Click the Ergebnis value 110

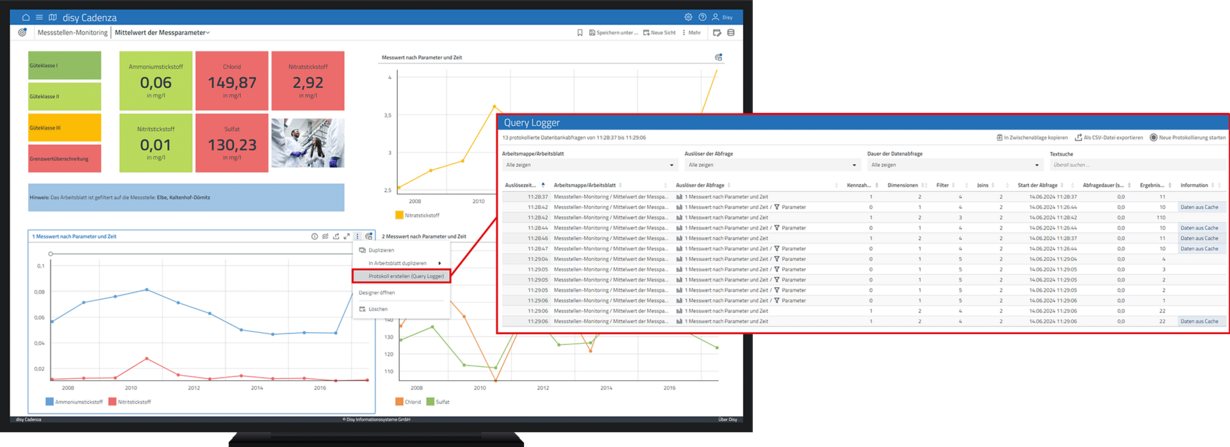tap(1161, 217)
